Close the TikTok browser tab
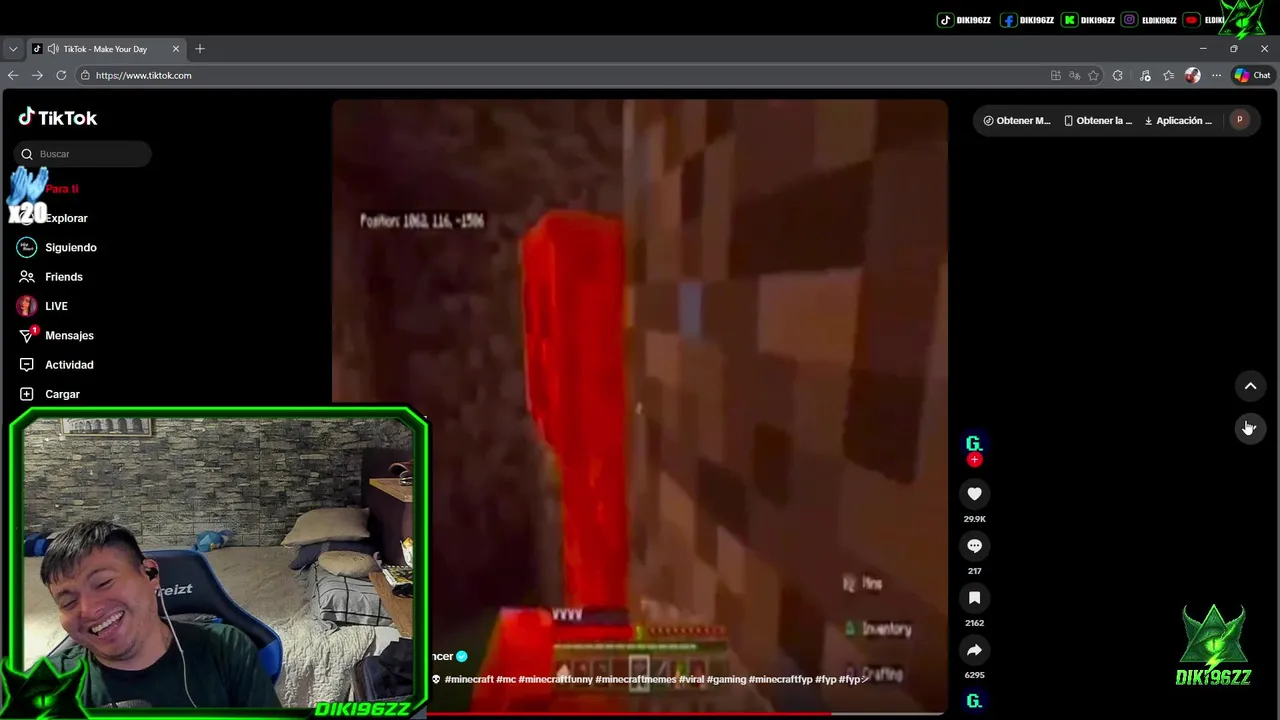The height and width of the screenshot is (720, 1280). (x=176, y=49)
